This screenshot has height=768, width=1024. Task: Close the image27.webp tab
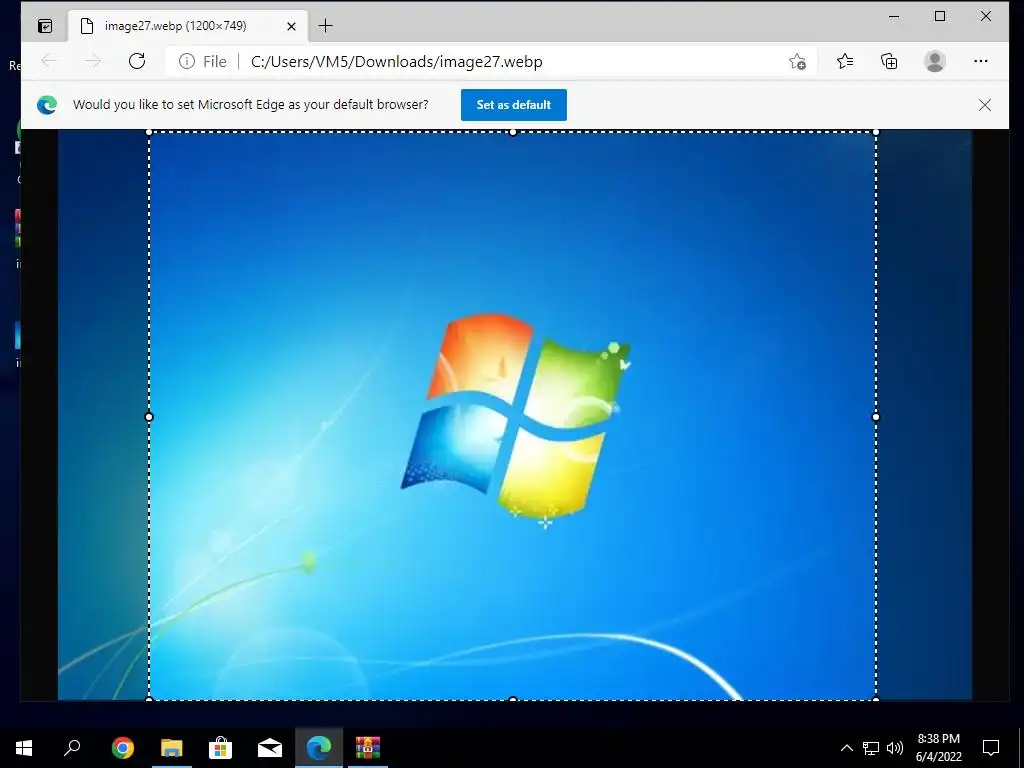(x=291, y=26)
